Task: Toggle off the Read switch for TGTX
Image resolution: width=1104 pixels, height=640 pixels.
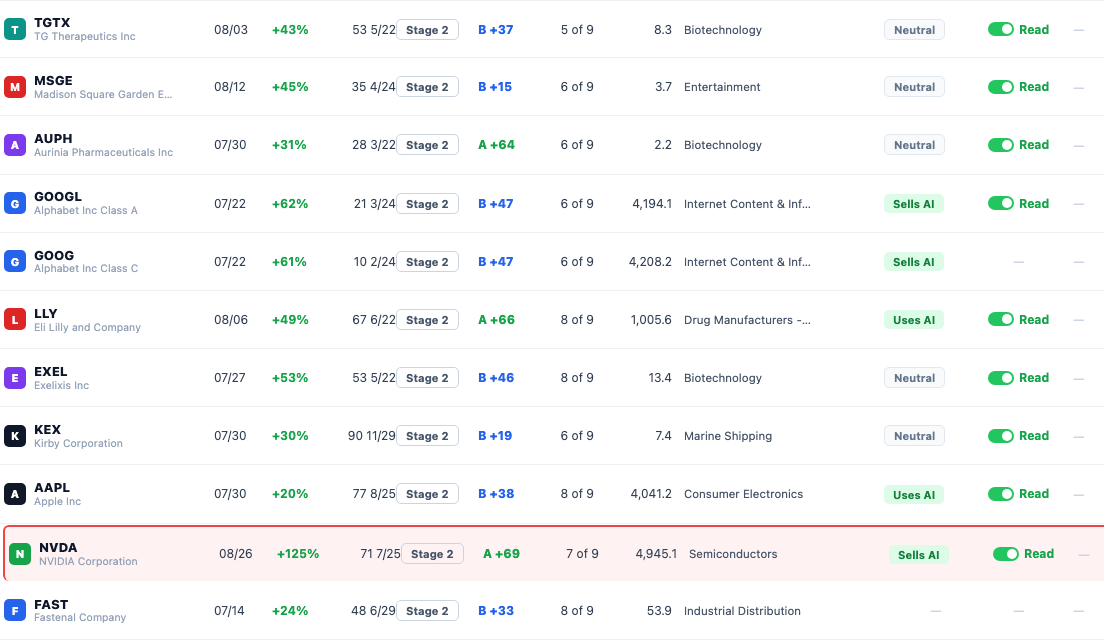Action: 1000,30
